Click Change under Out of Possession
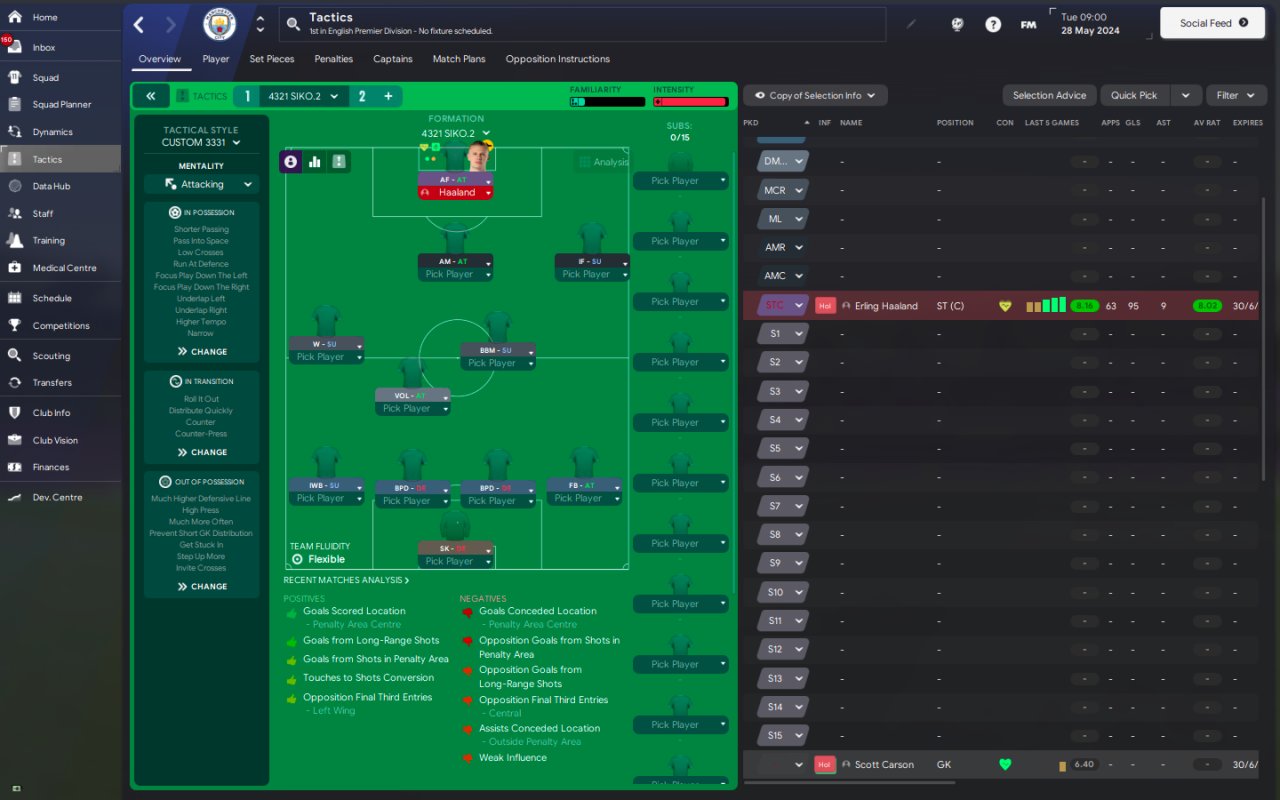 pyautogui.click(x=202, y=587)
